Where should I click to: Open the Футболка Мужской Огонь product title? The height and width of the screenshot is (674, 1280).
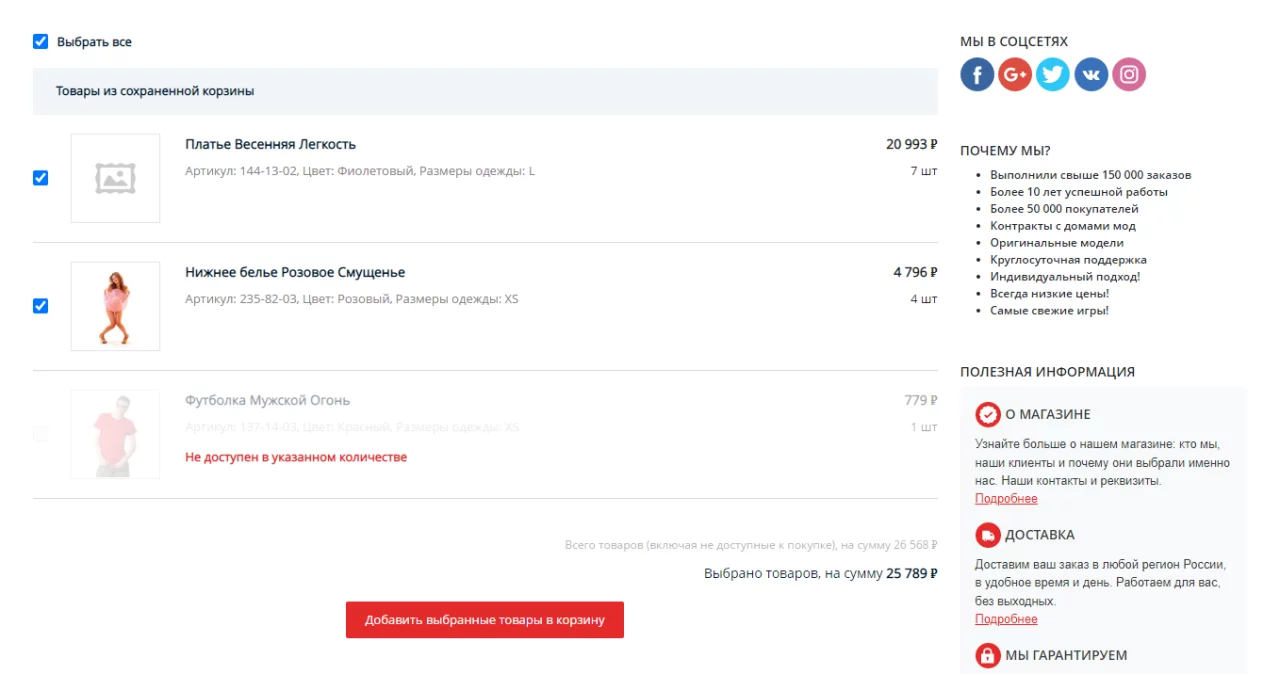pyautogui.click(x=267, y=400)
